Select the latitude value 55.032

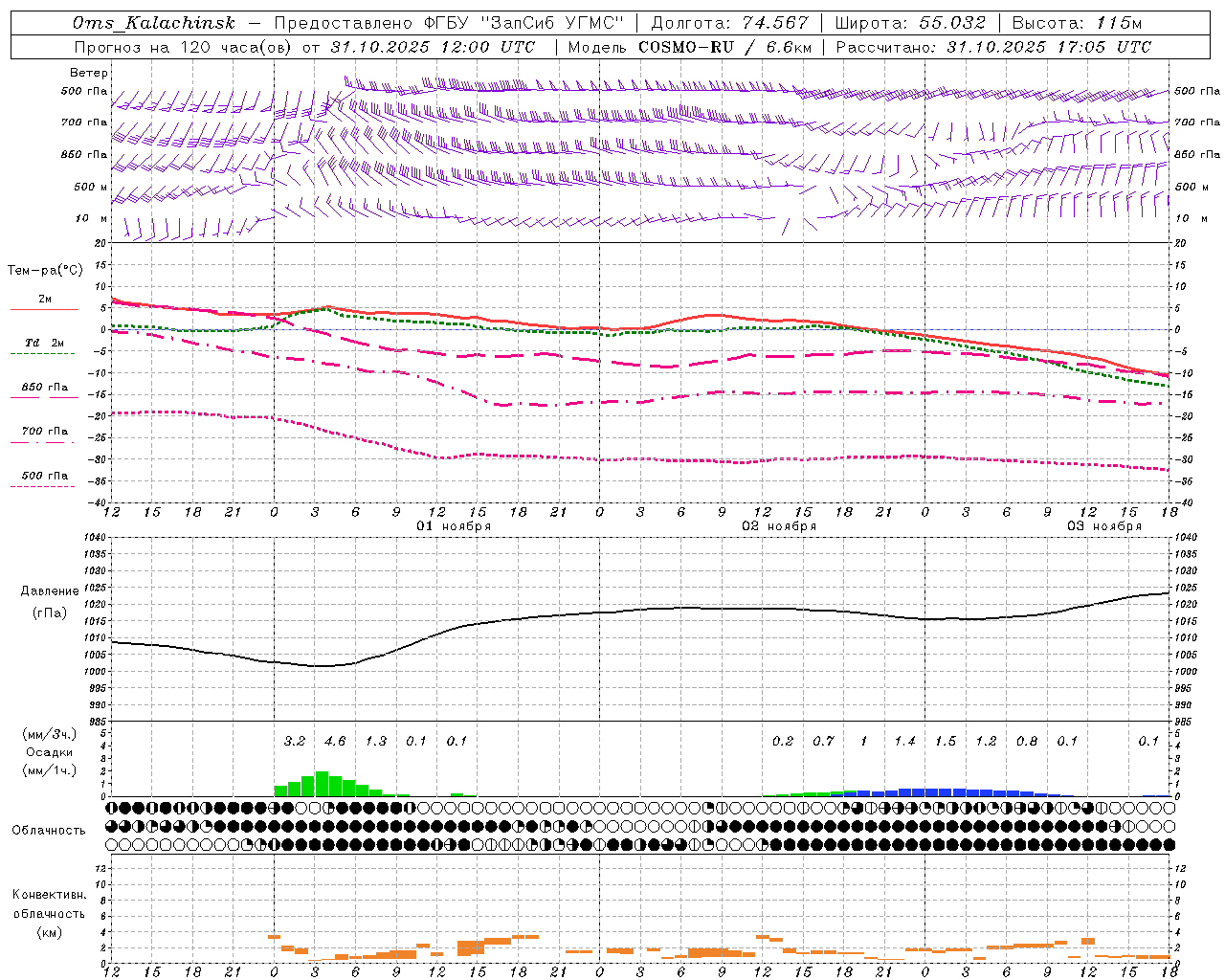[x=952, y=23]
